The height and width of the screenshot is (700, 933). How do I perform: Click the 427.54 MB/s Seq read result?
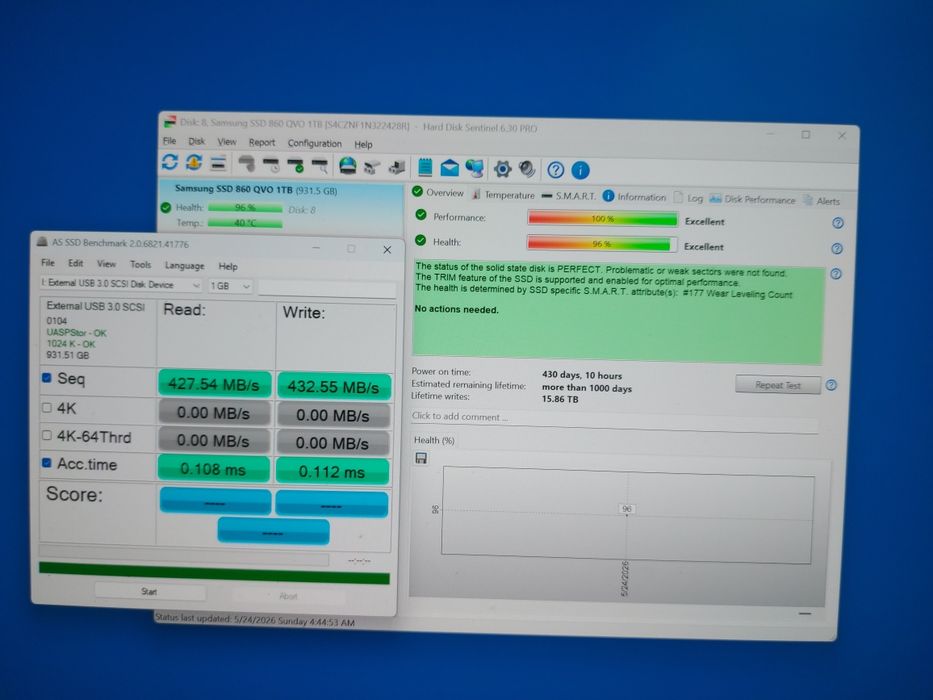pos(214,385)
